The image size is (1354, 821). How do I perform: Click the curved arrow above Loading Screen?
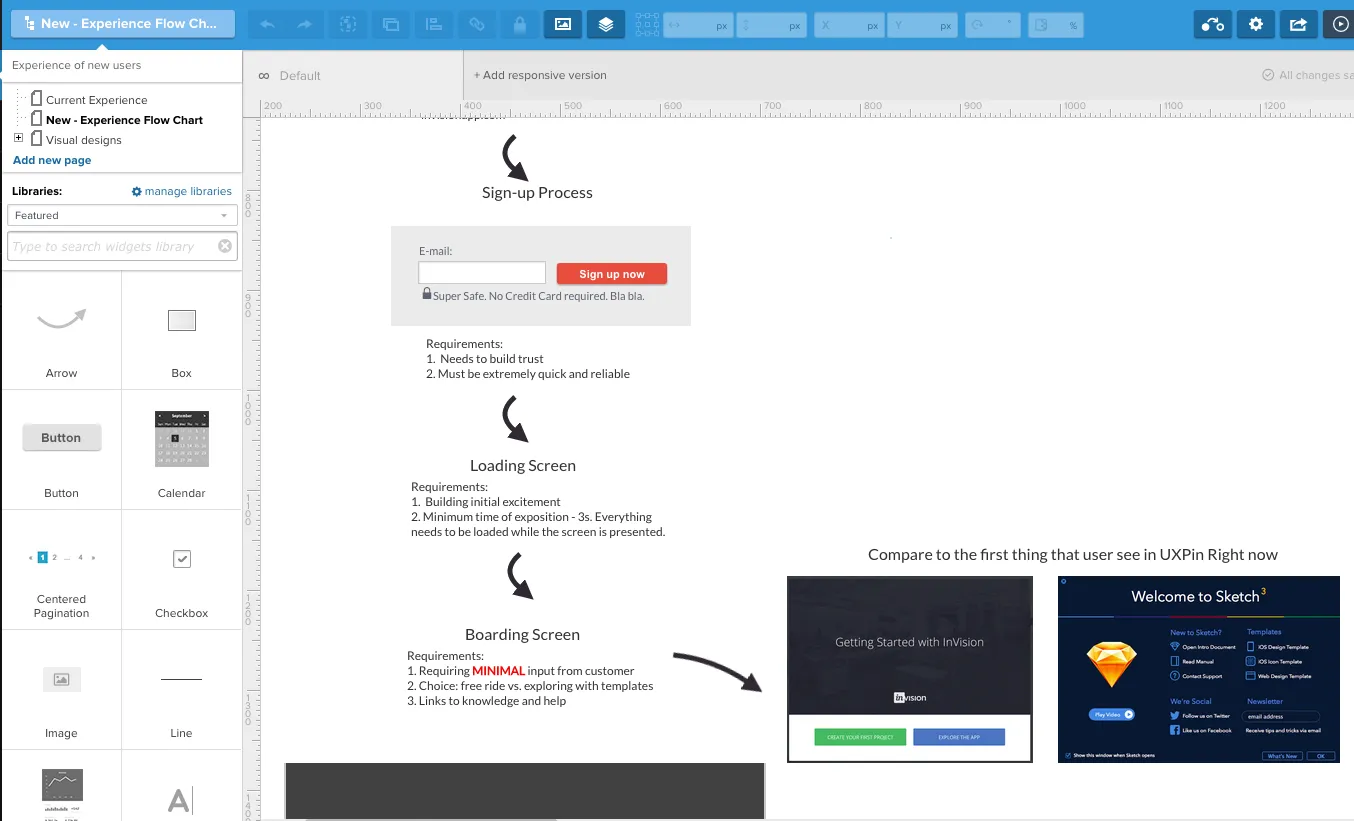(x=514, y=419)
